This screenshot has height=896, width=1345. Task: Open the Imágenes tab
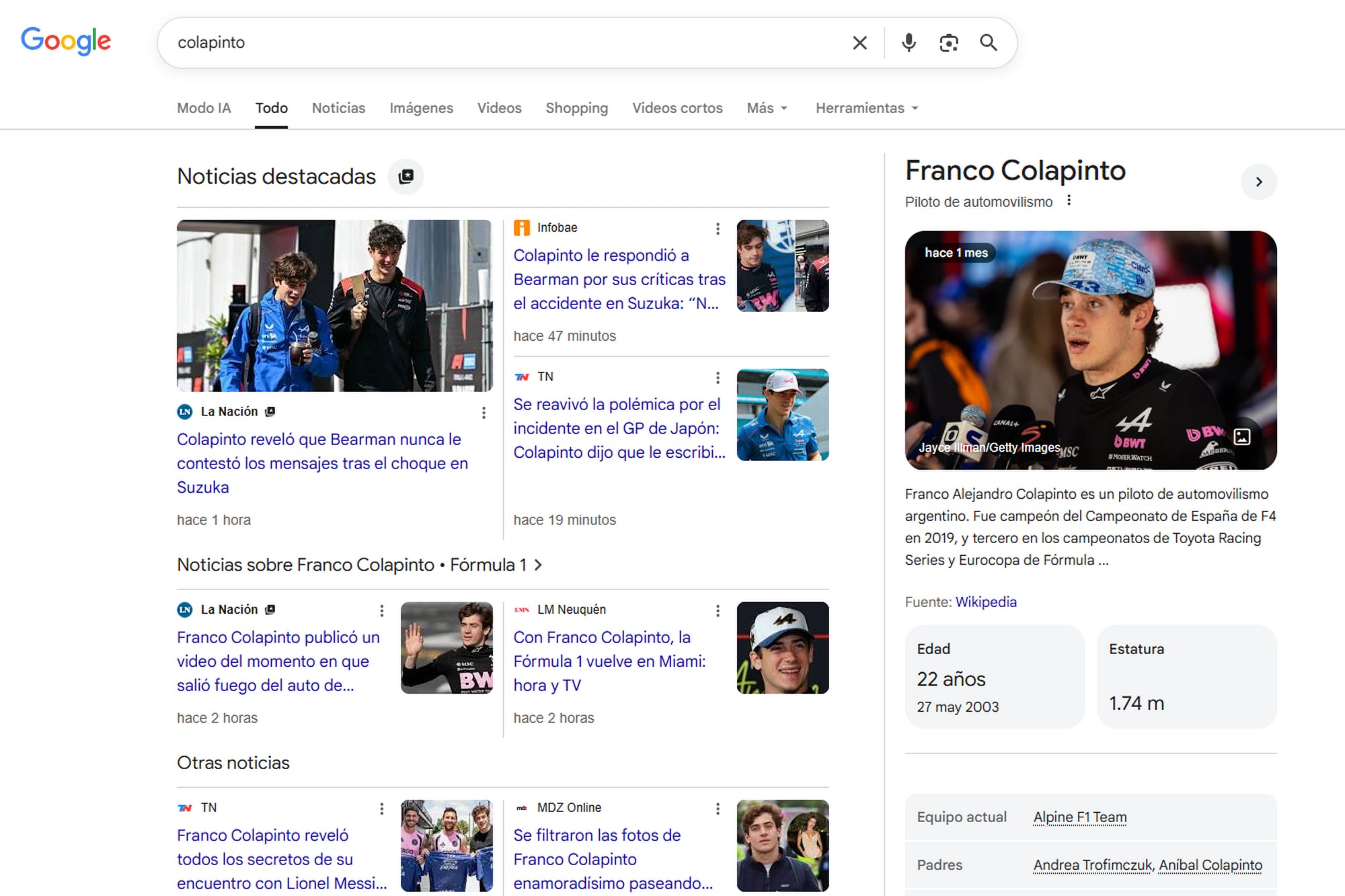point(421,108)
